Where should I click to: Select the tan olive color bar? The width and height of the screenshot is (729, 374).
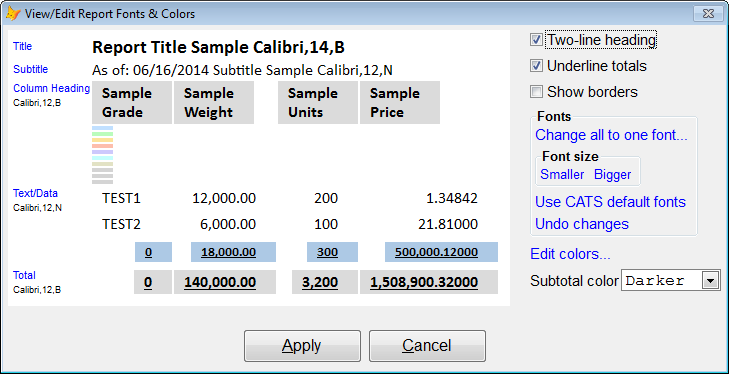coord(103,164)
